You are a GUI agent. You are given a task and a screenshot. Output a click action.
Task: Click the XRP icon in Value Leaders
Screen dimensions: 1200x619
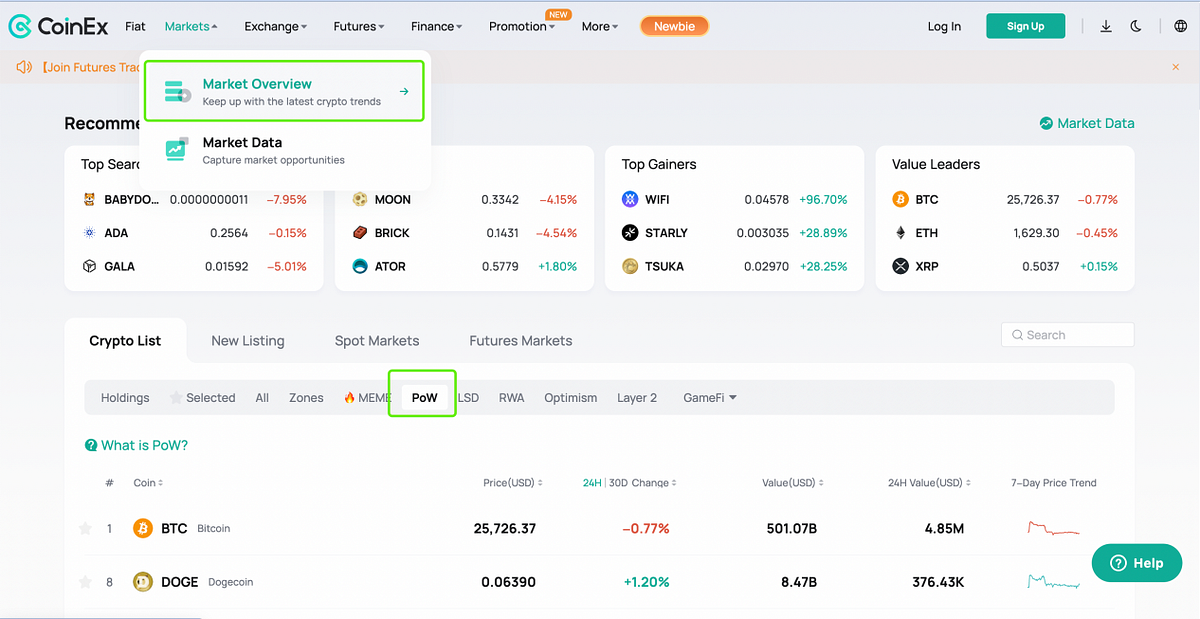coord(900,266)
